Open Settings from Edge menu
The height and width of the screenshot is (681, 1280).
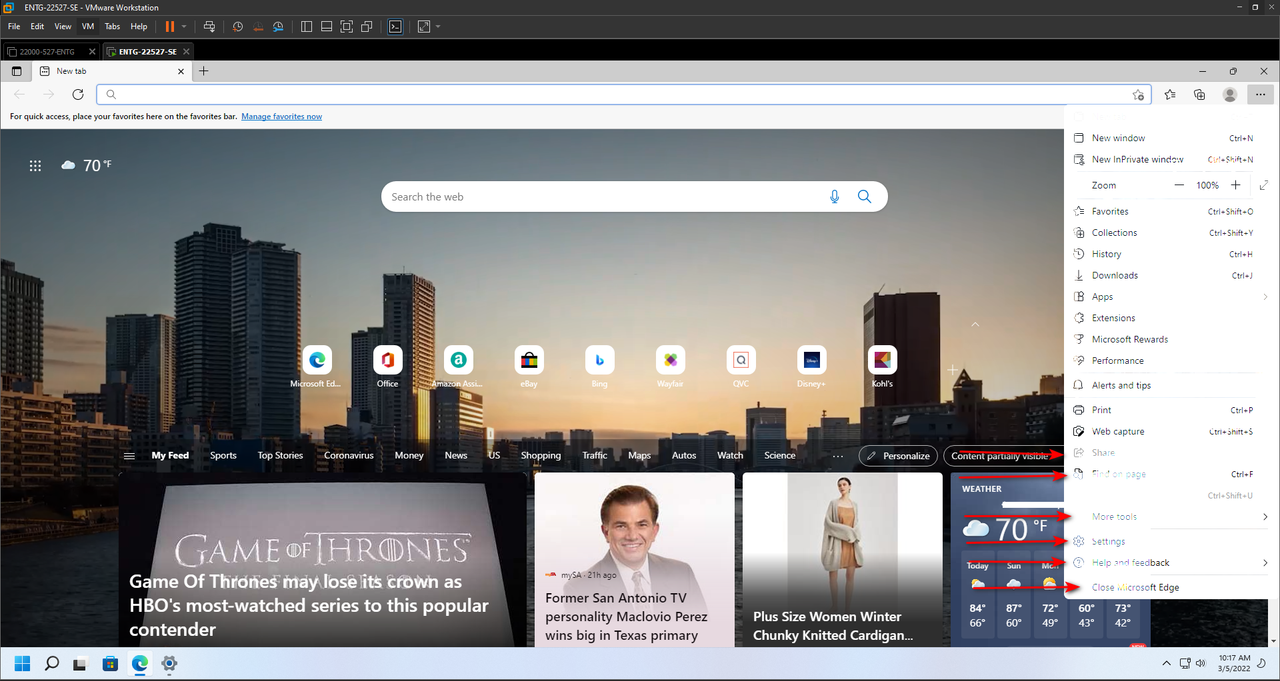coord(1168,541)
